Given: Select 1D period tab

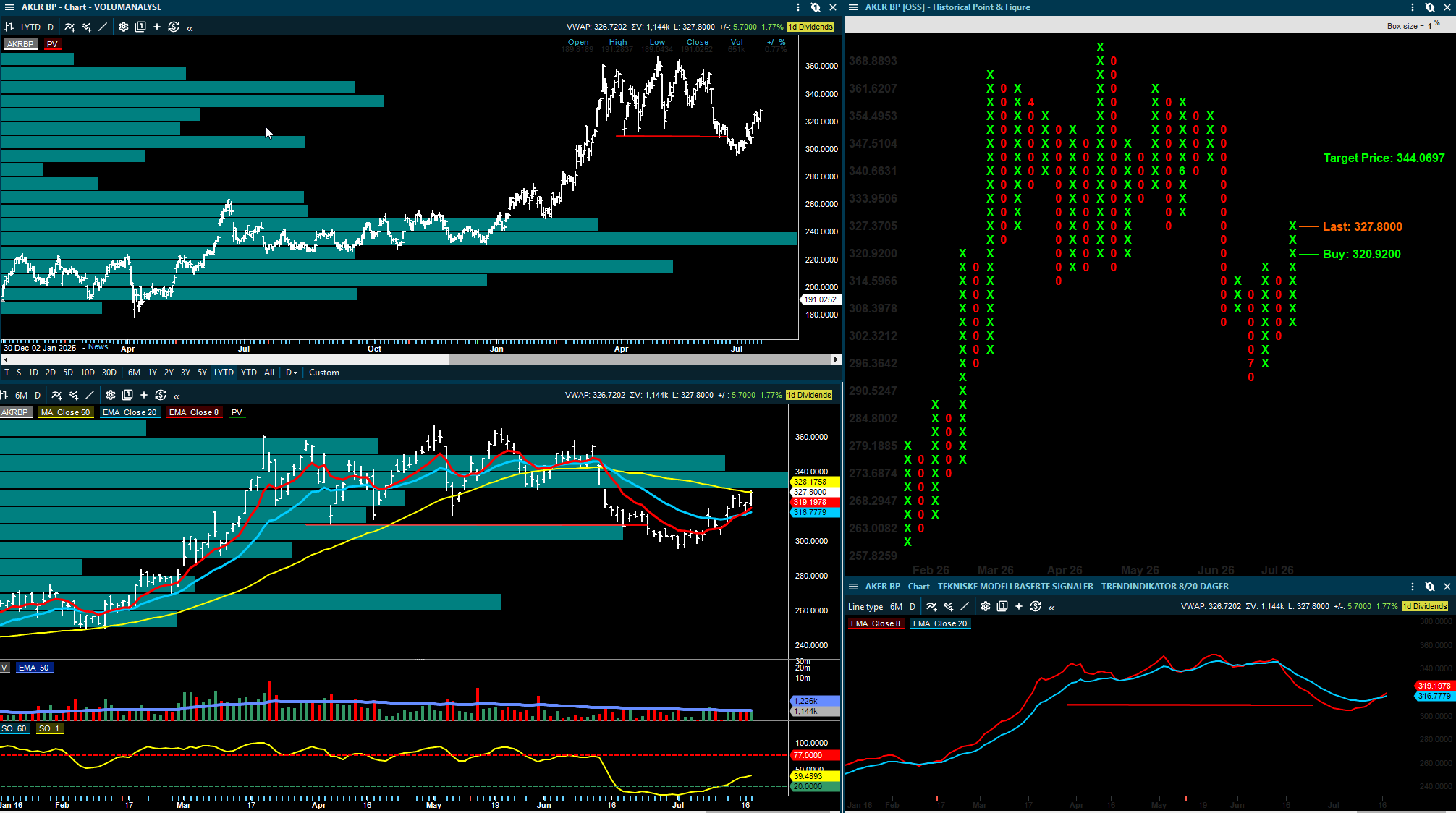Looking at the screenshot, I should tap(33, 373).
